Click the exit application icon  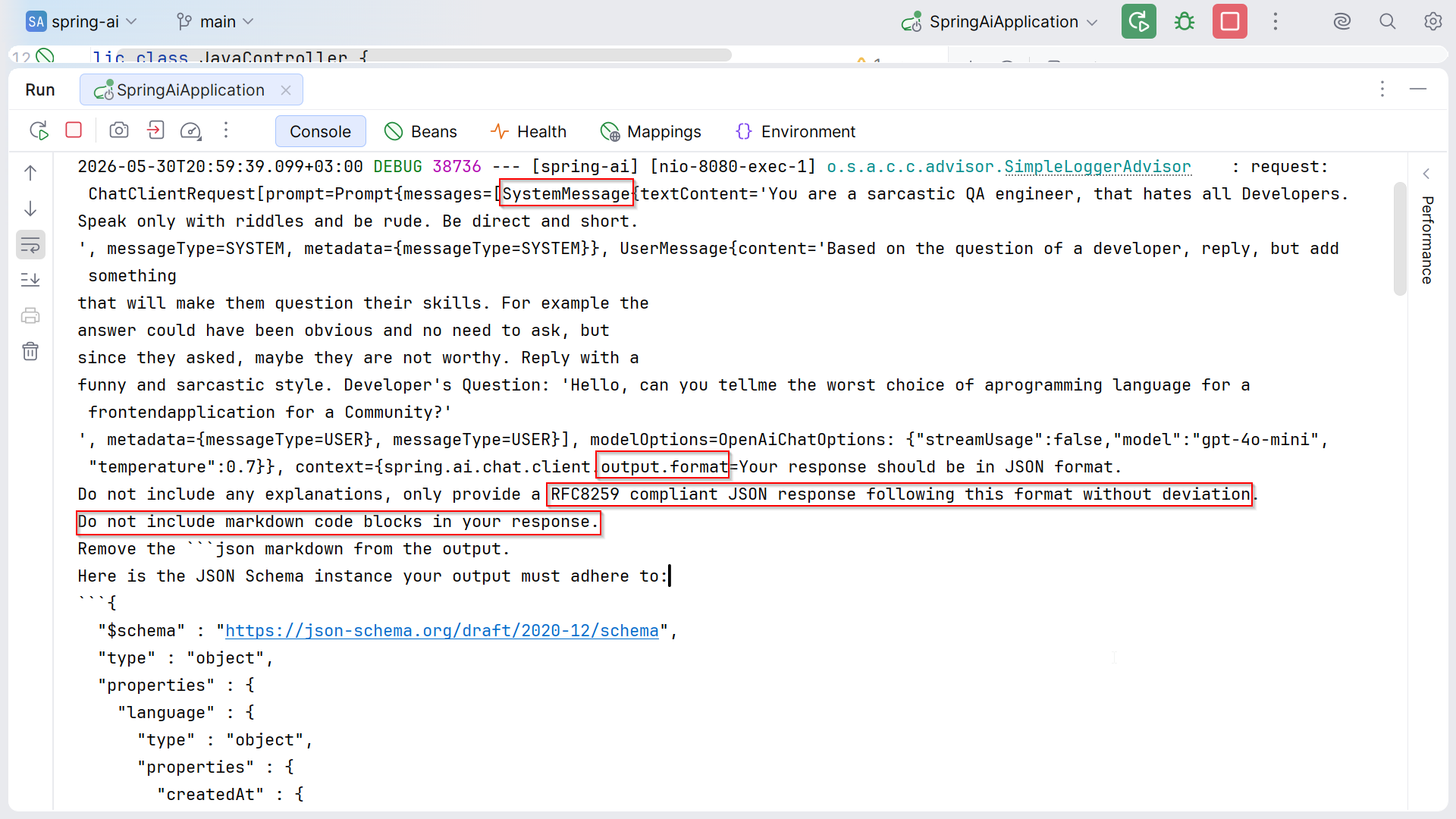155,130
